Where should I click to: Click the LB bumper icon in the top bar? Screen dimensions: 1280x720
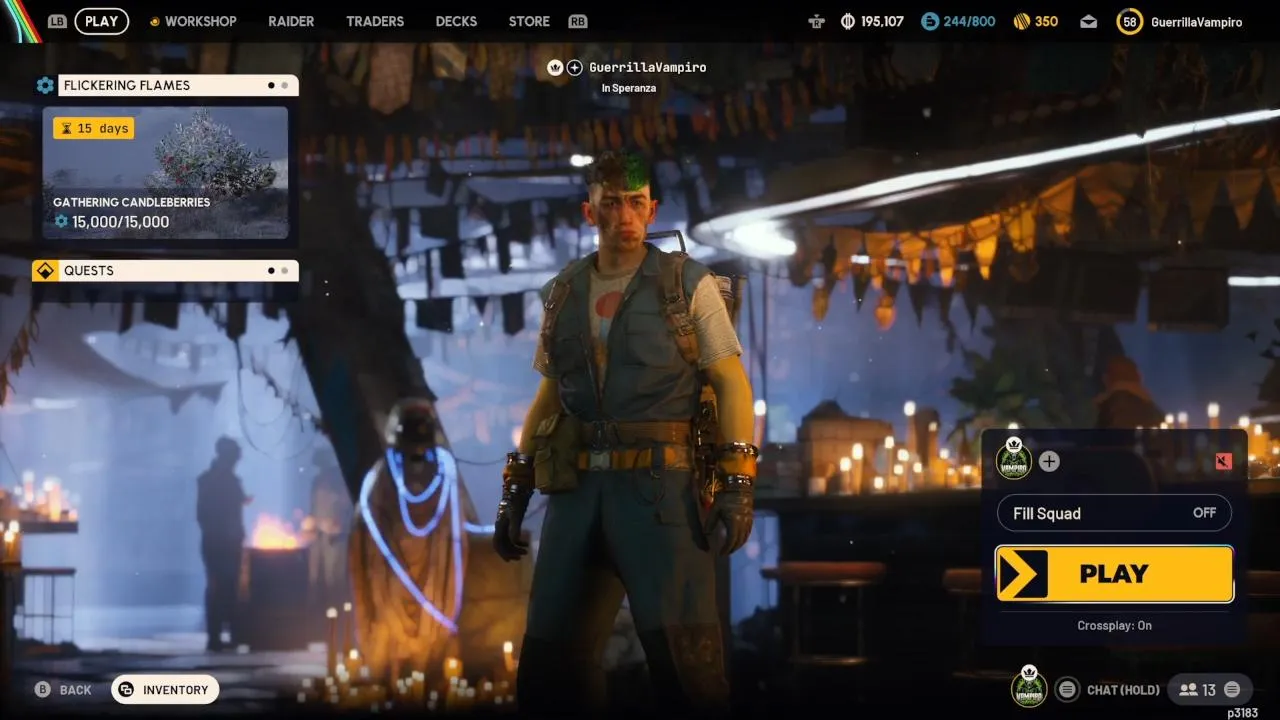point(58,21)
